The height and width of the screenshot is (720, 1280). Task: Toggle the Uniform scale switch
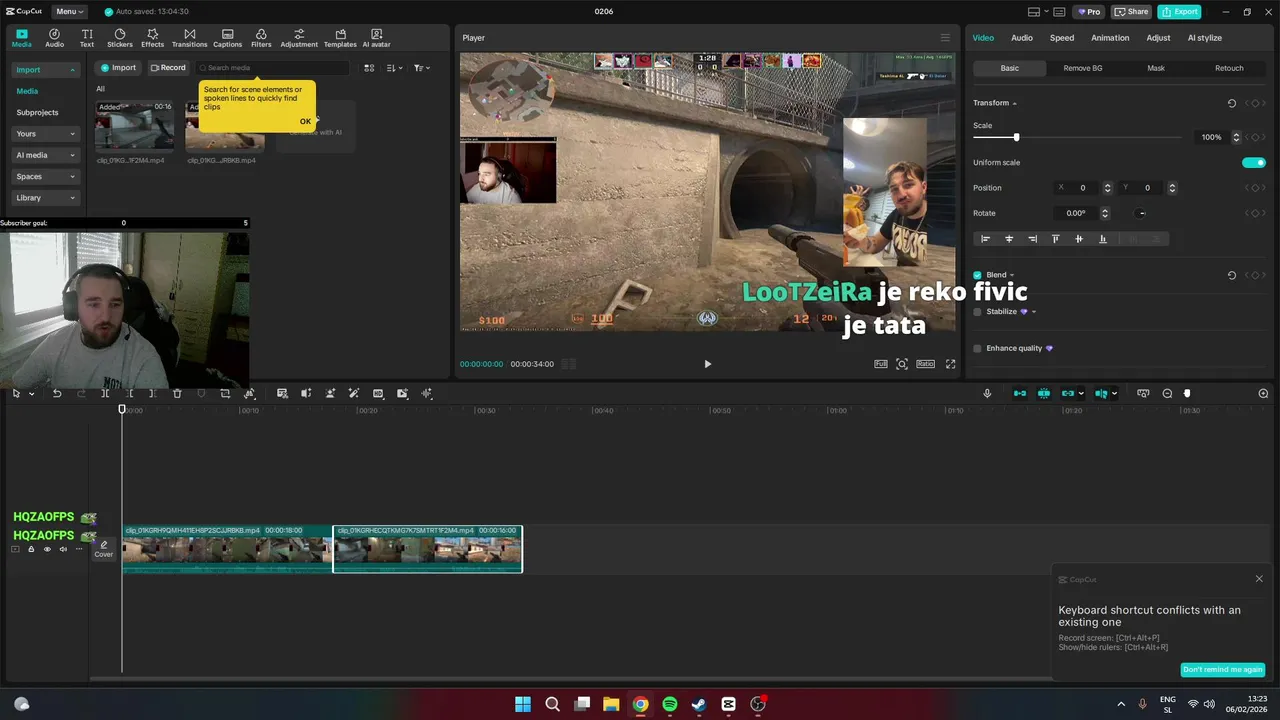click(1254, 163)
